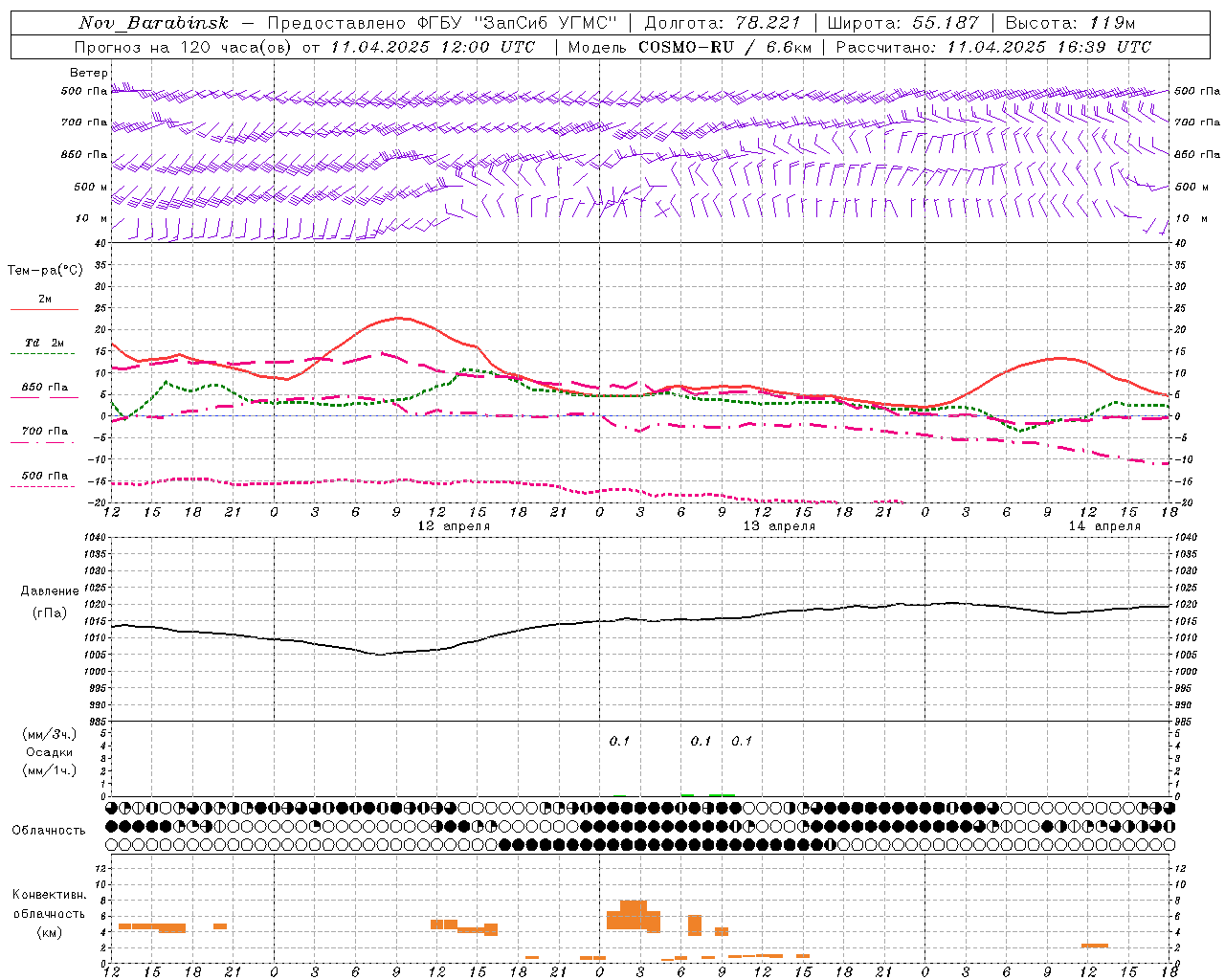Click the "Тем-ра(°C)" temperature panel label
The image size is (1225, 980).
(45, 271)
